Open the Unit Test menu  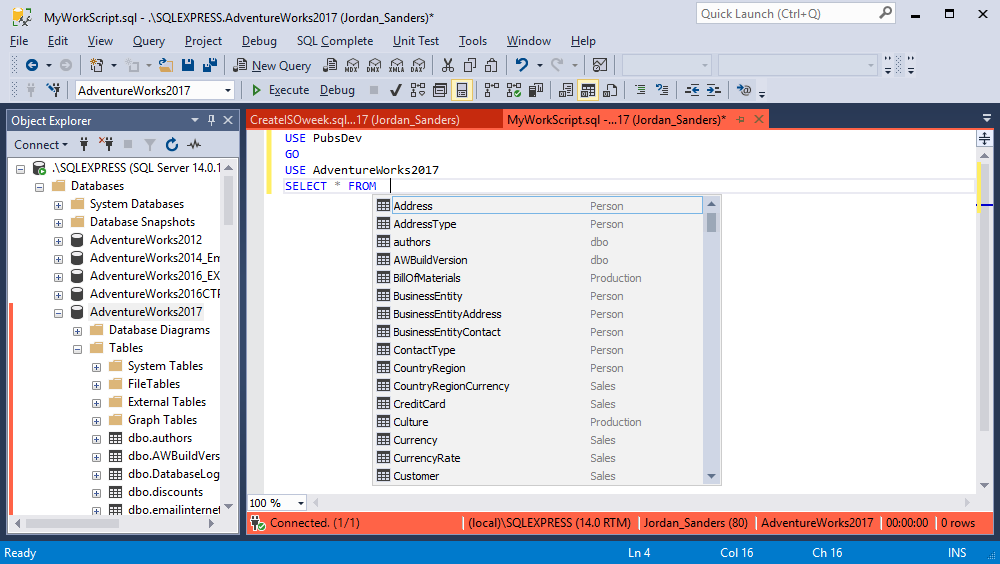tap(416, 41)
